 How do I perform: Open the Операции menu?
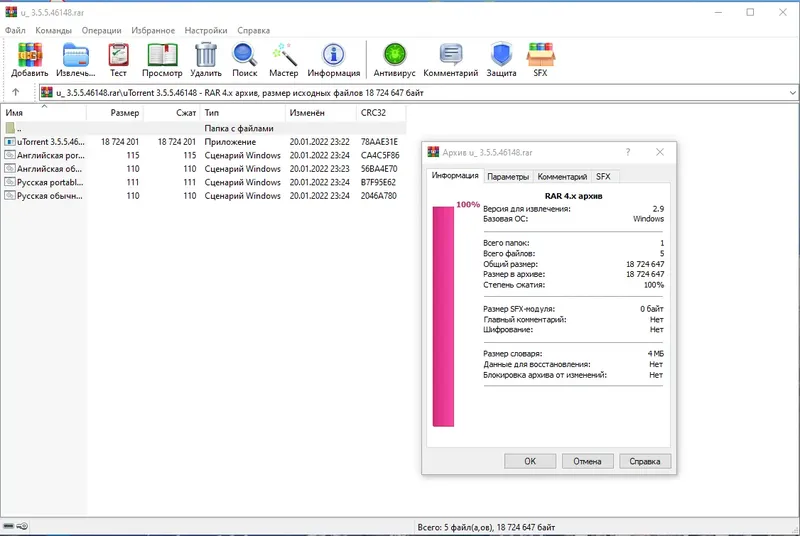pyautogui.click(x=102, y=31)
